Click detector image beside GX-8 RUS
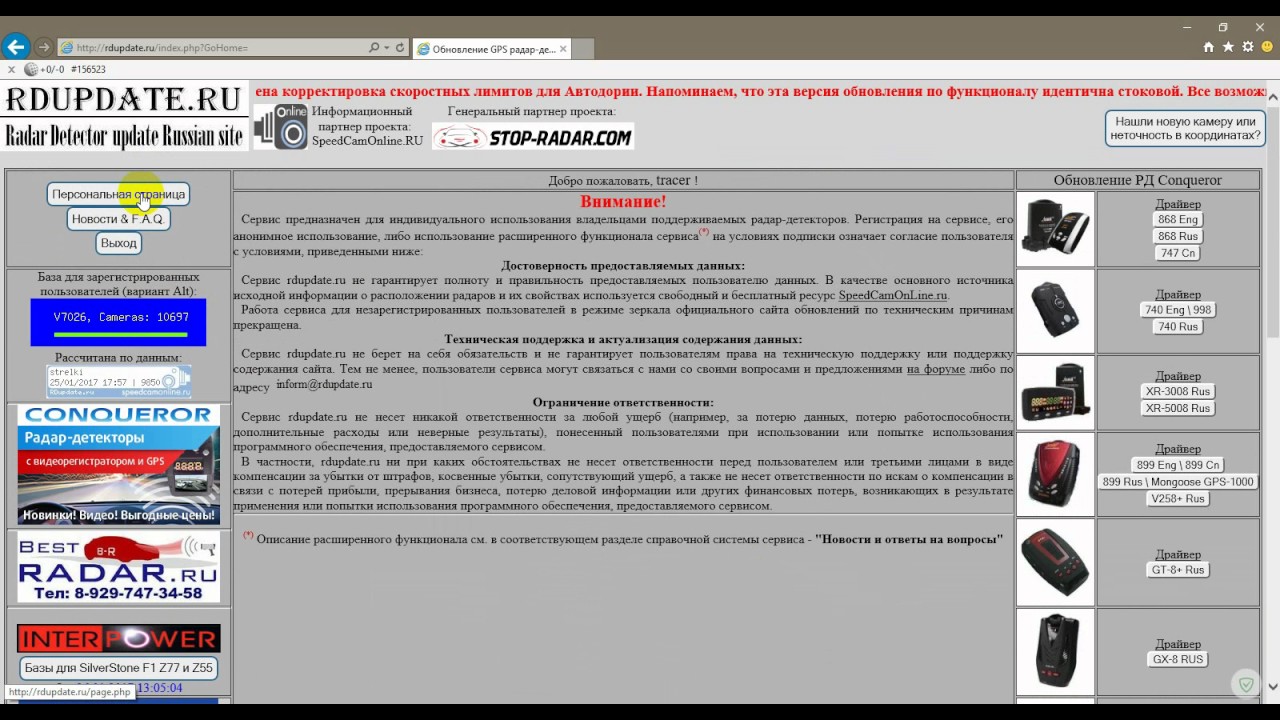This screenshot has width=1280, height=720. pos(1055,652)
